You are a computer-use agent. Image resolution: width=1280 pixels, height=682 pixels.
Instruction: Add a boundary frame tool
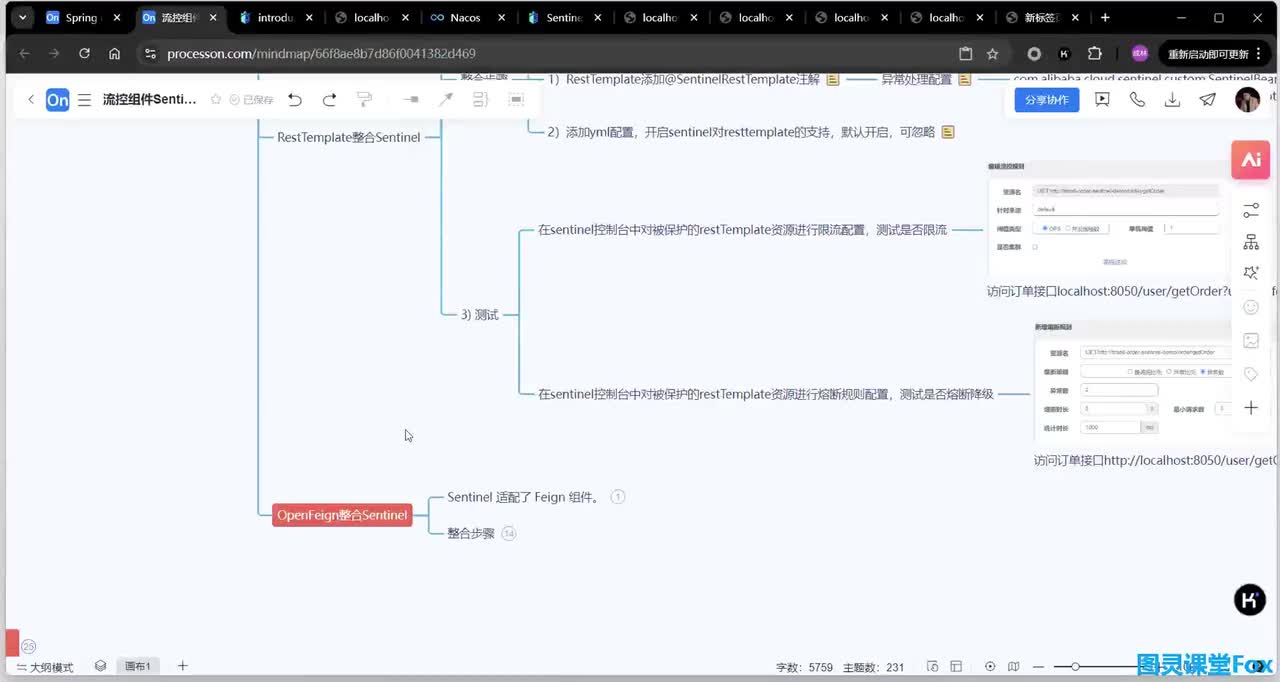click(516, 100)
